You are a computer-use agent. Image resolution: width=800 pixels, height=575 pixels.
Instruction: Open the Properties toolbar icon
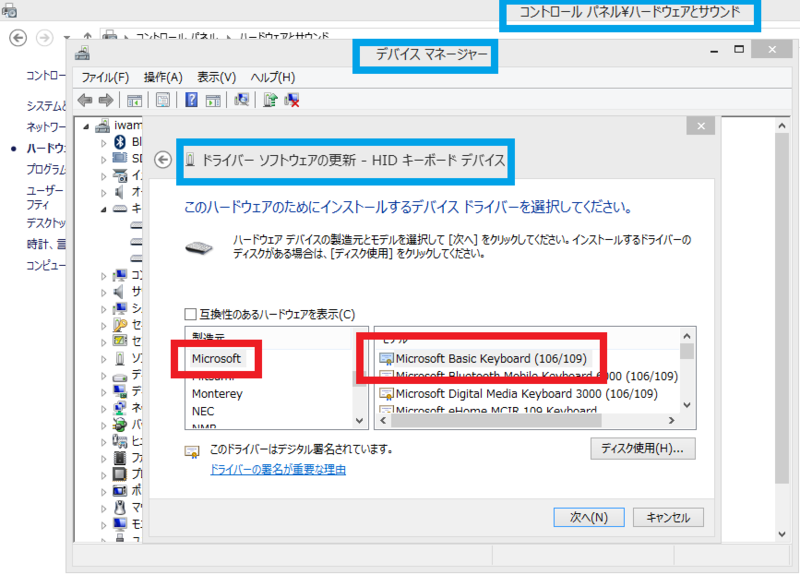tap(163, 100)
